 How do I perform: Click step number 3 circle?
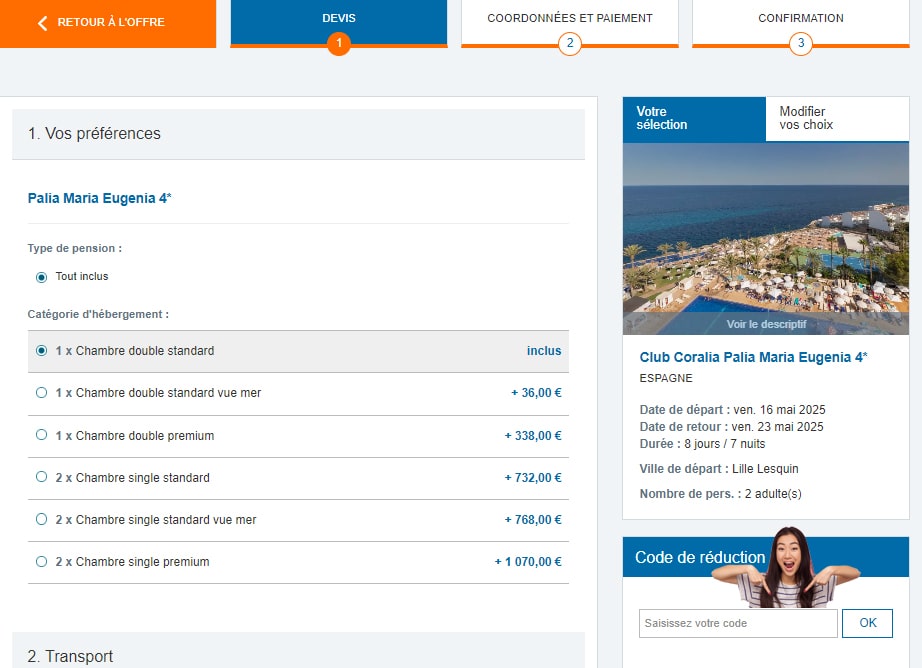tap(801, 43)
